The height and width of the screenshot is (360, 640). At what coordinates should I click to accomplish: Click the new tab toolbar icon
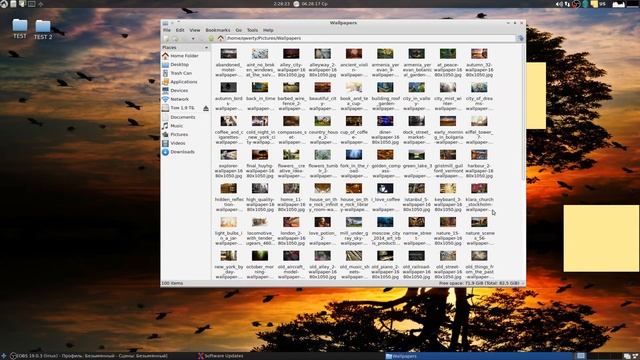click(166, 38)
